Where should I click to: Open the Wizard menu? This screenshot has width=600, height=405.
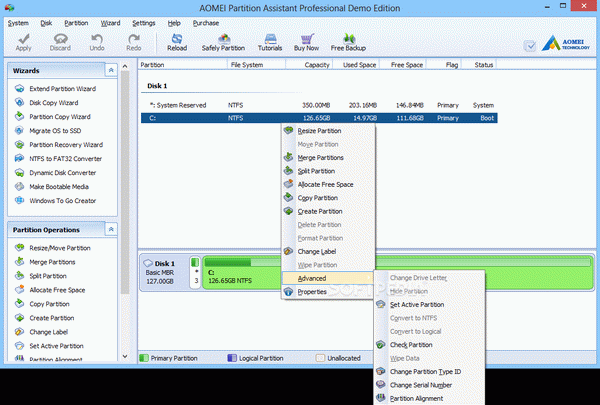(x=110, y=23)
